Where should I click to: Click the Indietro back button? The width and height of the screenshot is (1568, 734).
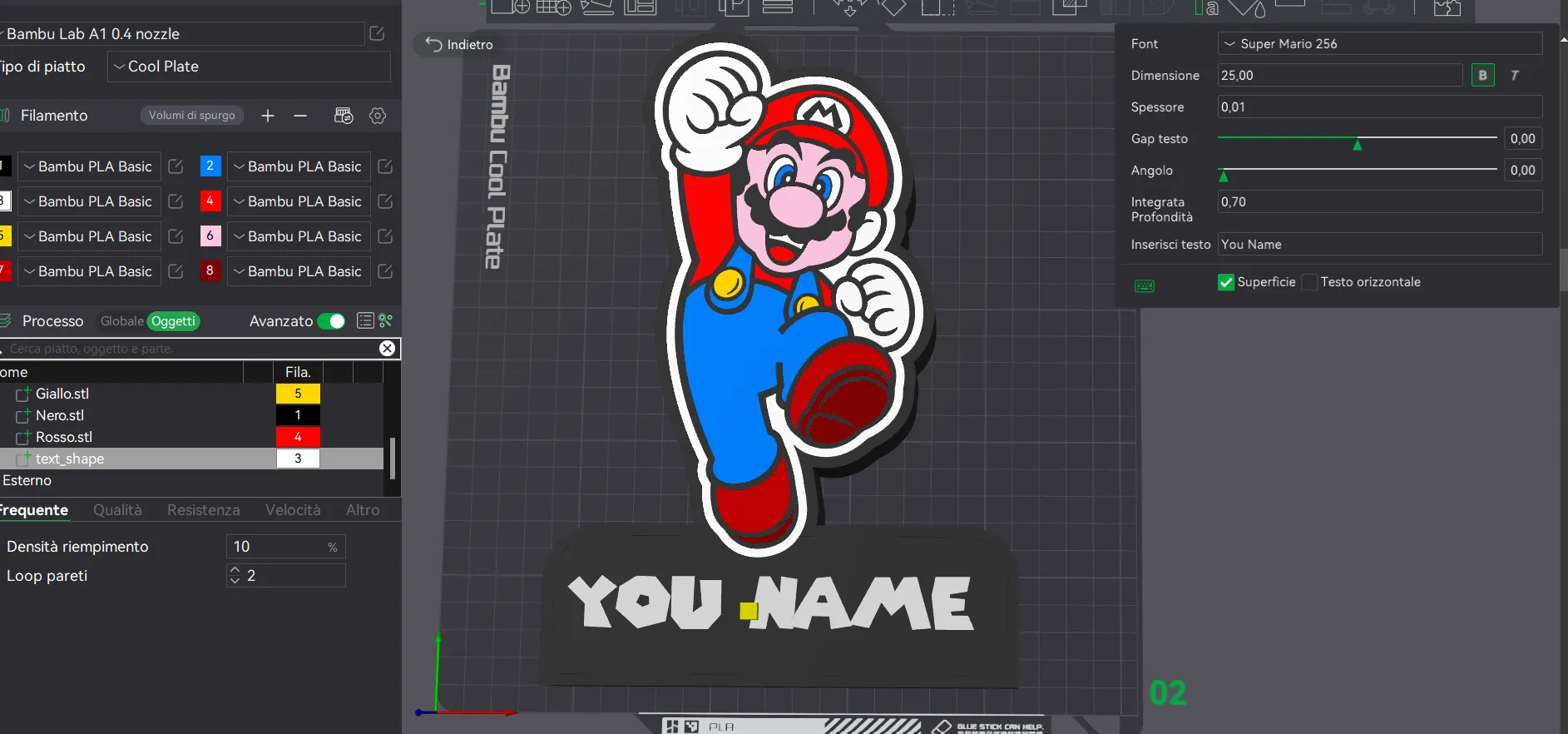tap(459, 44)
